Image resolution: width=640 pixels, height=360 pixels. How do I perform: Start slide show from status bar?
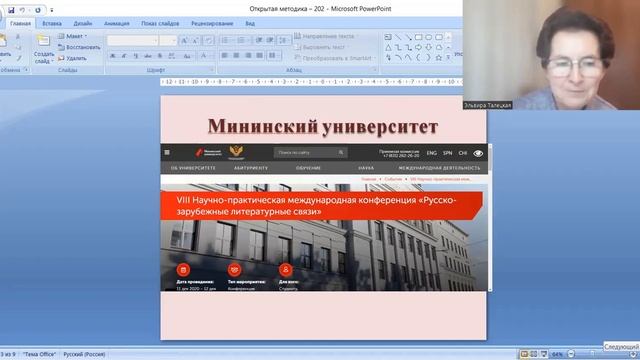544,354
